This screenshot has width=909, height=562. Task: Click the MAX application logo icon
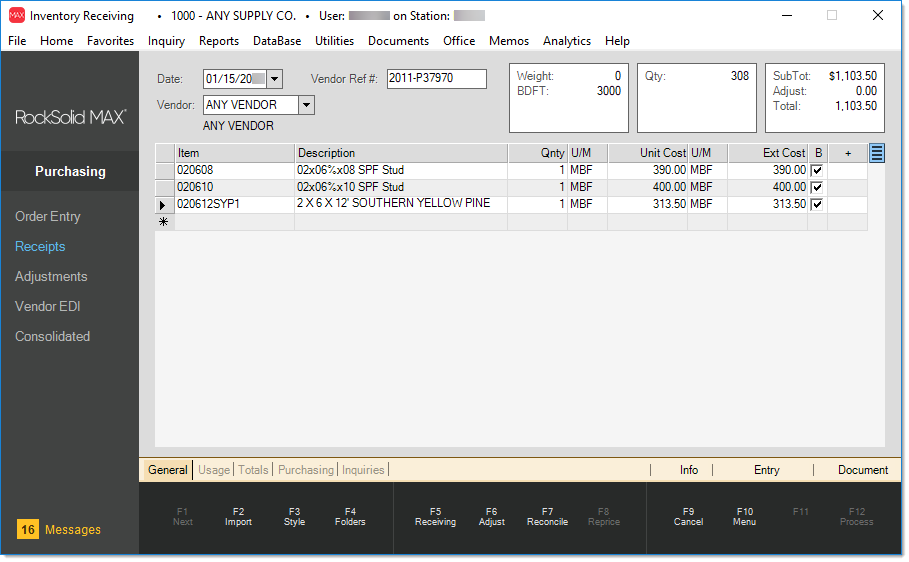tap(17, 16)
